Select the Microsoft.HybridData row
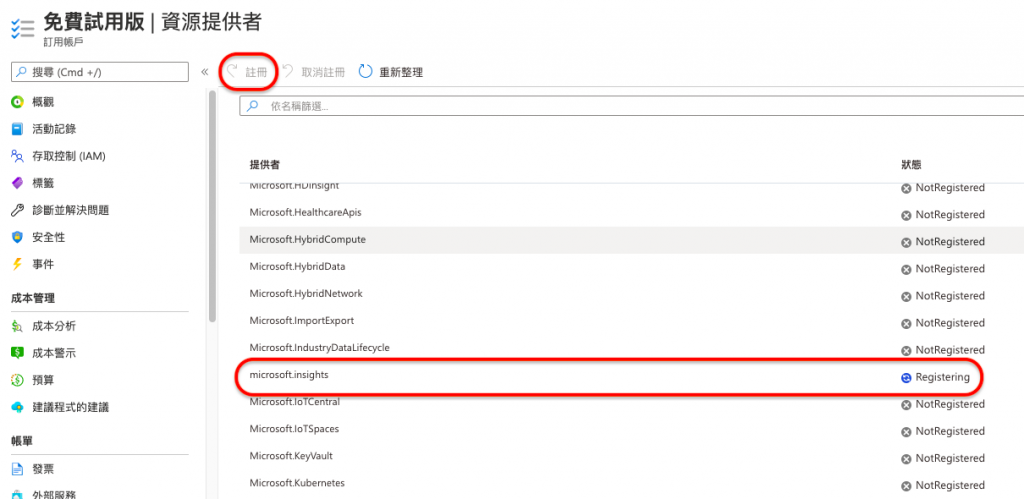Image resolution: width=1024 pixels, height=499 pixels. pyautogui.click(x=632, y=267)
